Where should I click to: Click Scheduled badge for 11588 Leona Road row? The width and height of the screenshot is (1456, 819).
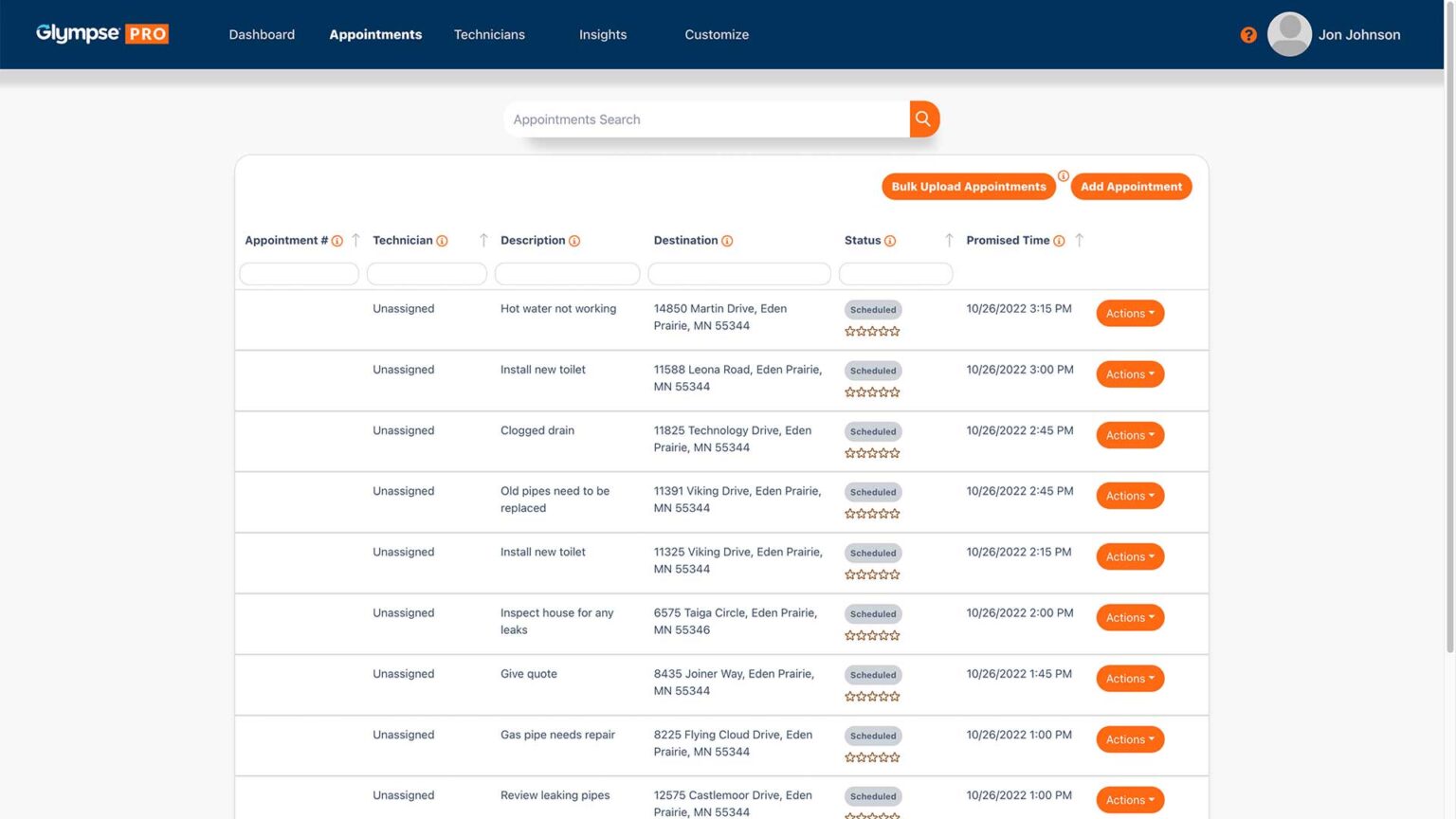point(873,371)
